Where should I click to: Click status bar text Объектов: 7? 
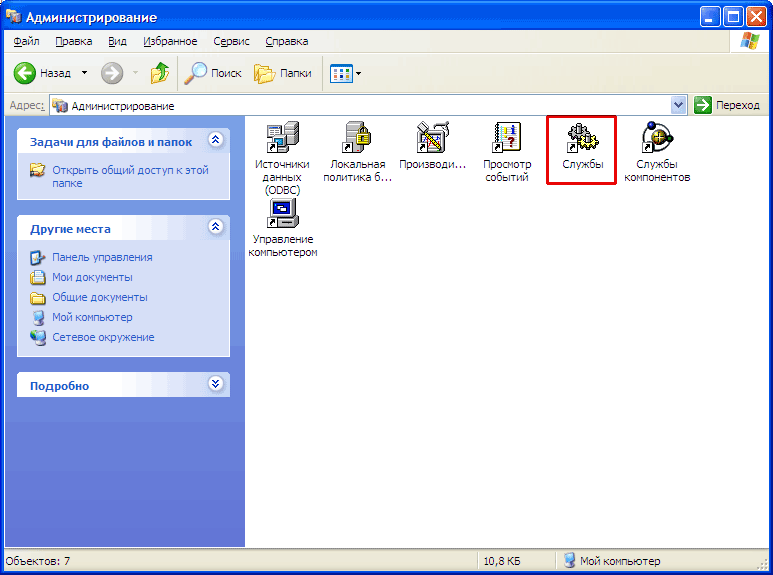tap(38, 561)
